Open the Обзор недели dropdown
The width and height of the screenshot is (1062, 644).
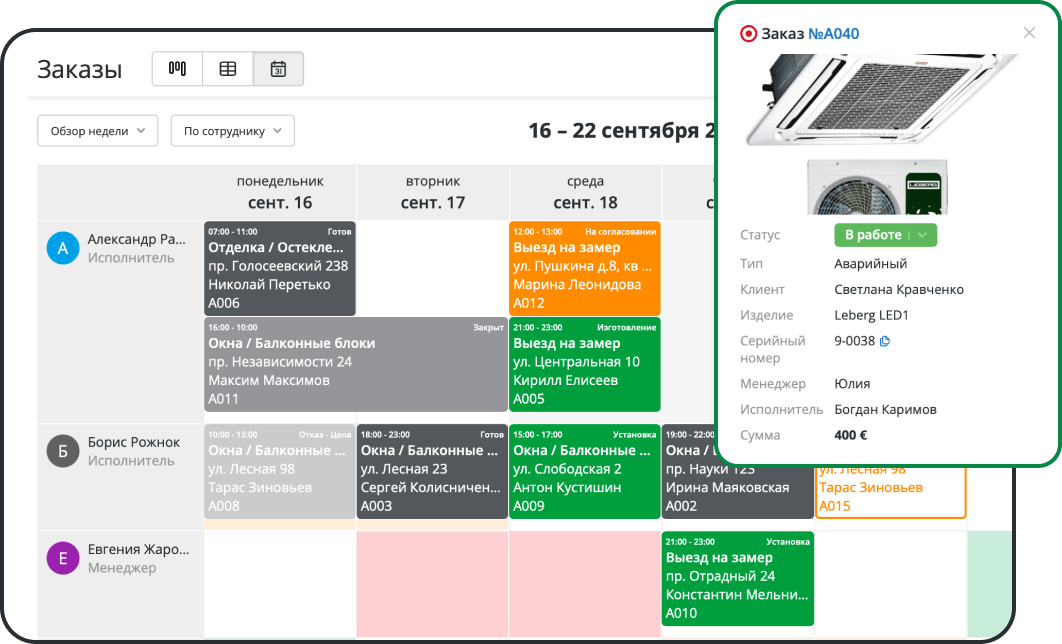pyautogui.click(x=97, y=131)
